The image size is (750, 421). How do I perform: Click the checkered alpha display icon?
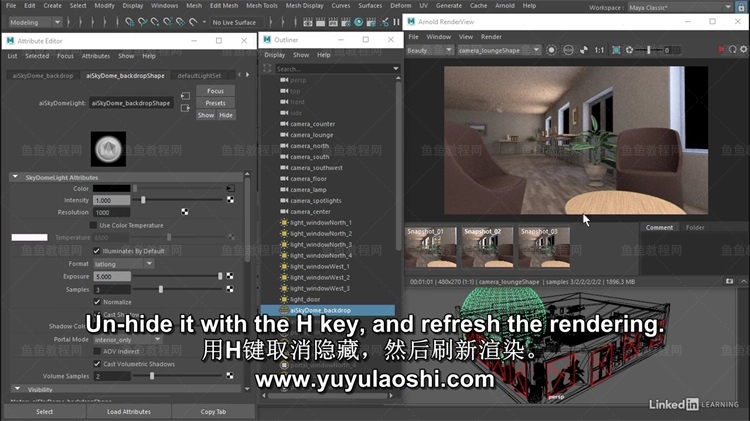[584, 50]
